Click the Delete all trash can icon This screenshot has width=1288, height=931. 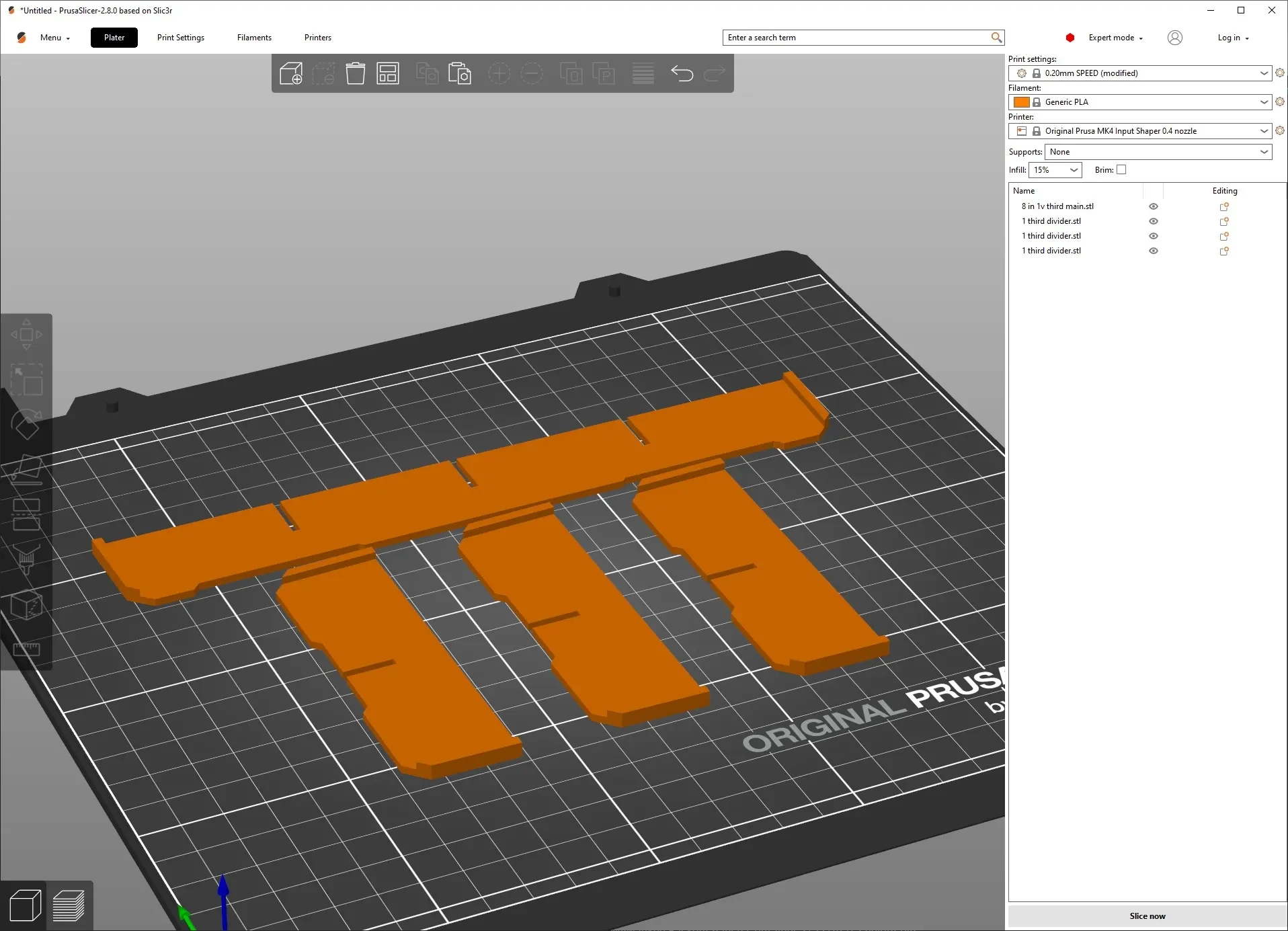356,73
